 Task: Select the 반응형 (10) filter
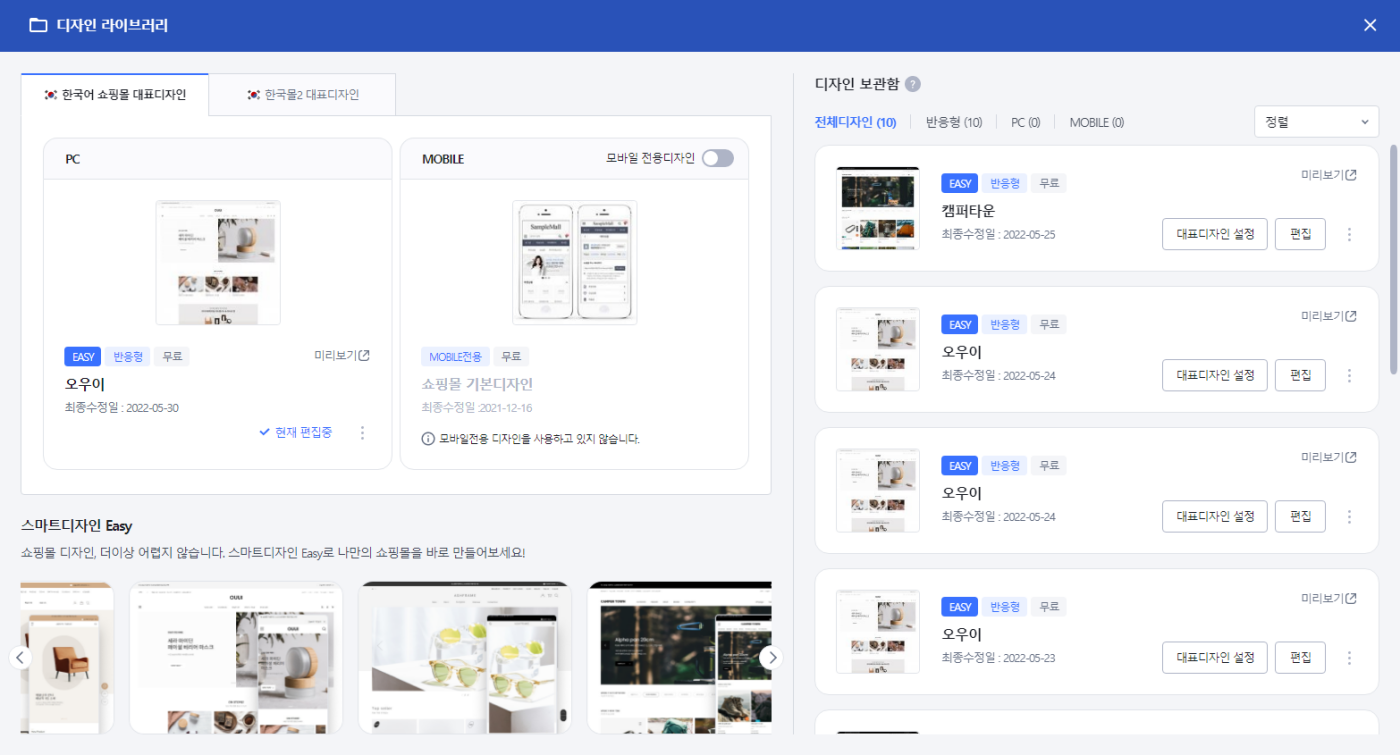click(x=954, y=122)
